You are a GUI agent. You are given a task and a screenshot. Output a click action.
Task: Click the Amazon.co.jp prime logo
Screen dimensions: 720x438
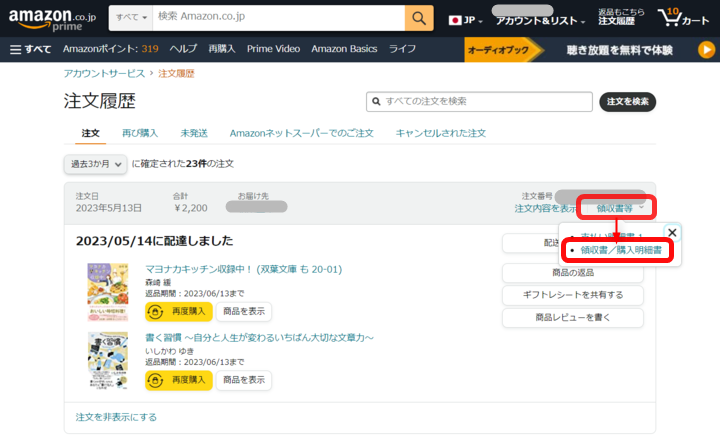[x=53, y=19]
